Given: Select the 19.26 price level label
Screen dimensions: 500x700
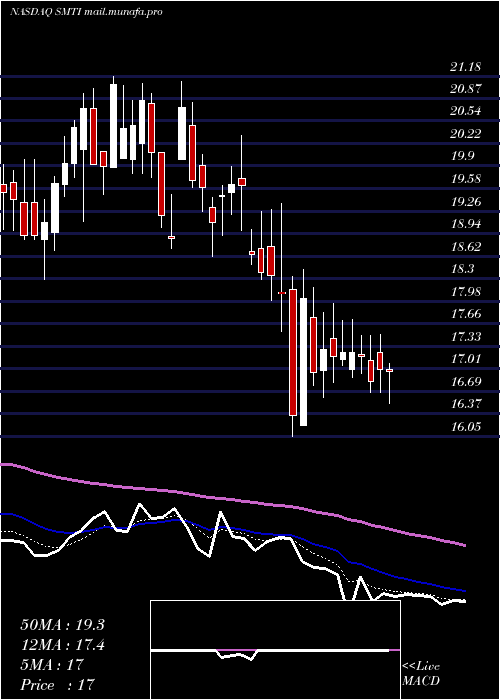Looking at the screenshot, I should [465, 202].
